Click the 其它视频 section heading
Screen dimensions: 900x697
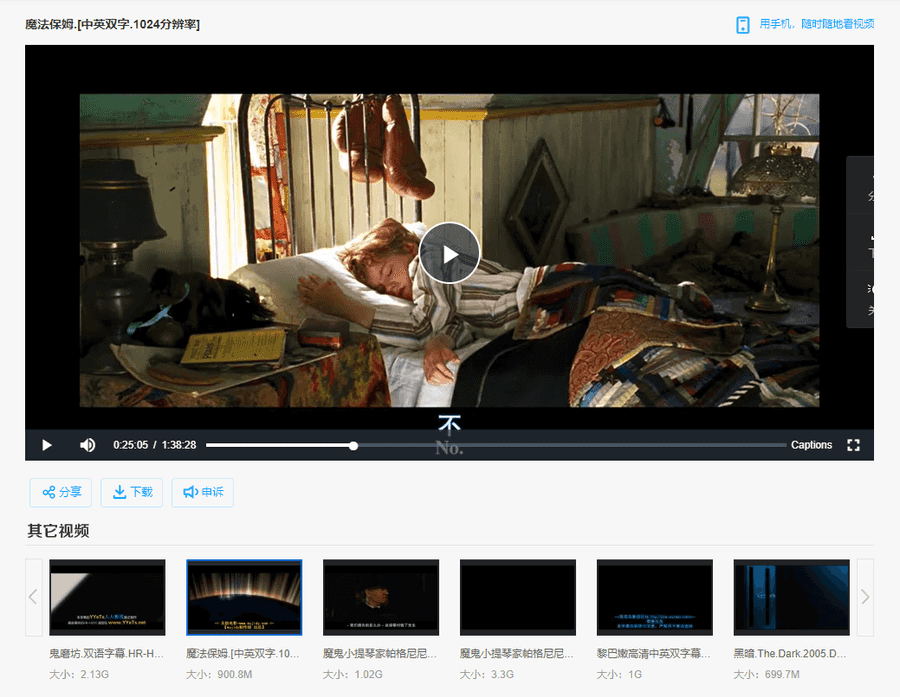tap(58, 531)
